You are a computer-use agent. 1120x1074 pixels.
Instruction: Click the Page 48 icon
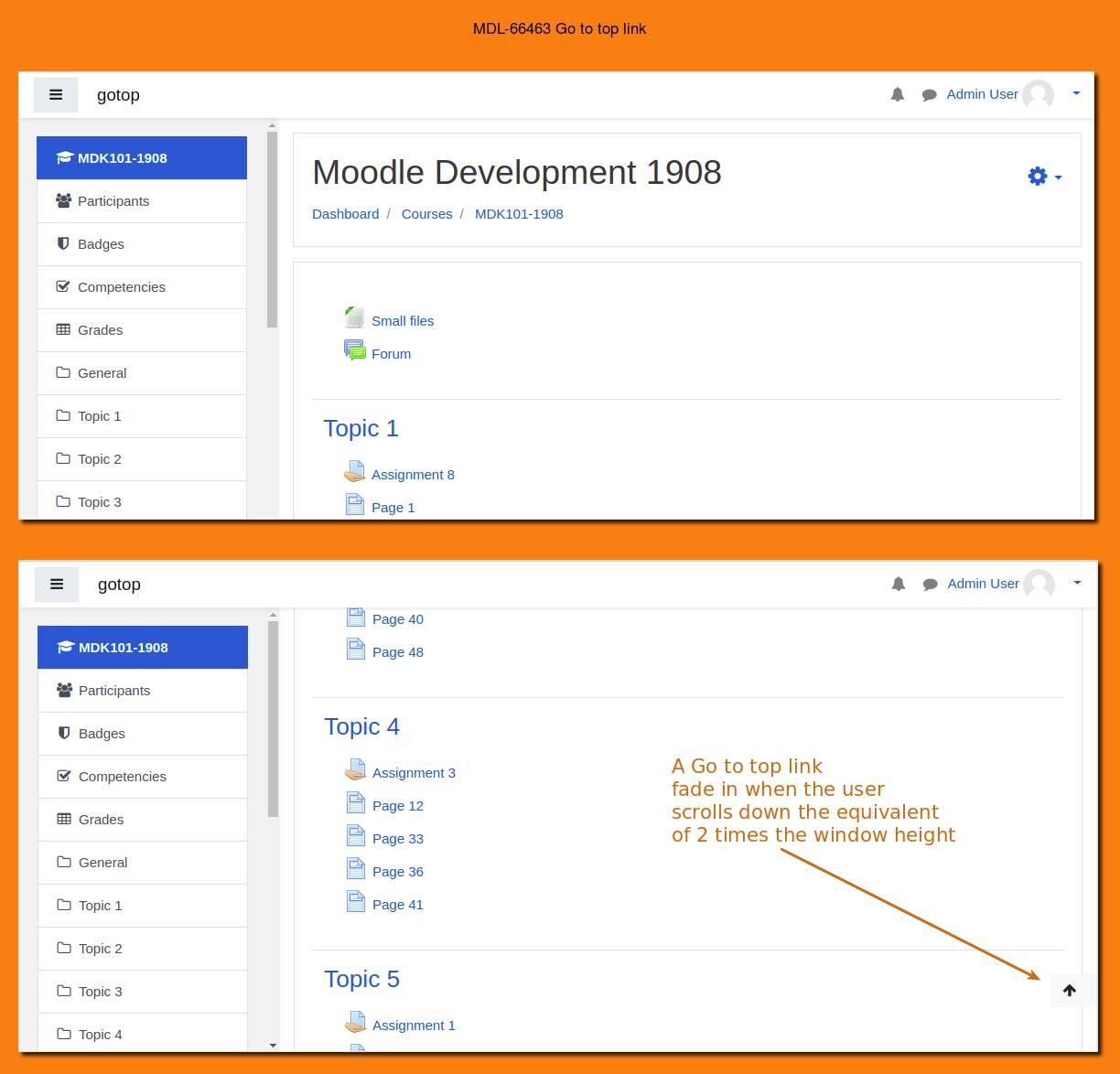[356, 649]
